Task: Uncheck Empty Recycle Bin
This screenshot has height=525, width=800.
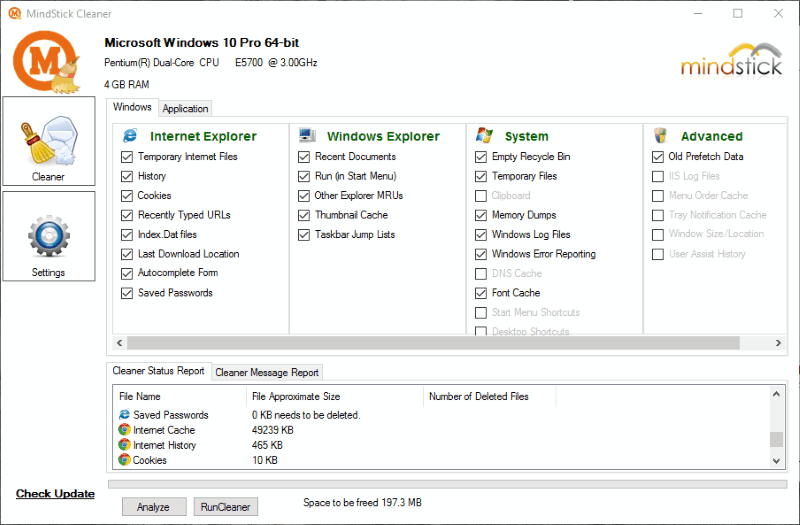Action: (x=481, y=157)
